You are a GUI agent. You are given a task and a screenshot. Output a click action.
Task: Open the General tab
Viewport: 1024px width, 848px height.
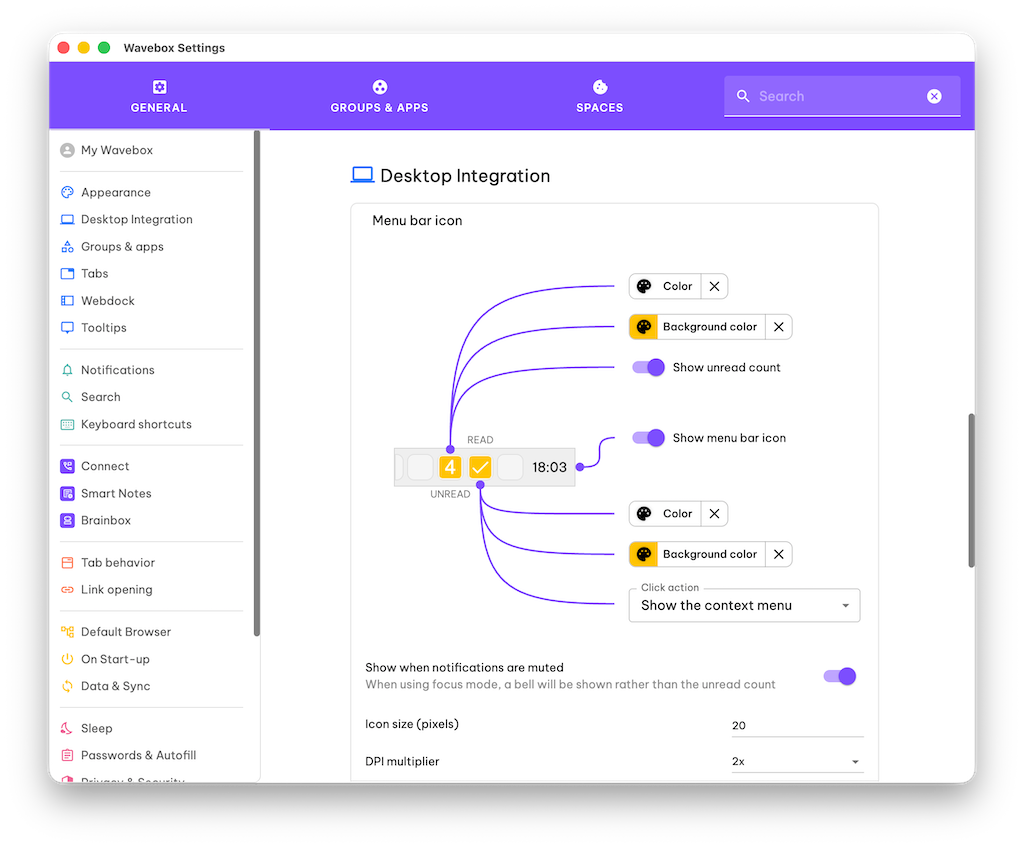pyautogui.click(x=159, y=97)
